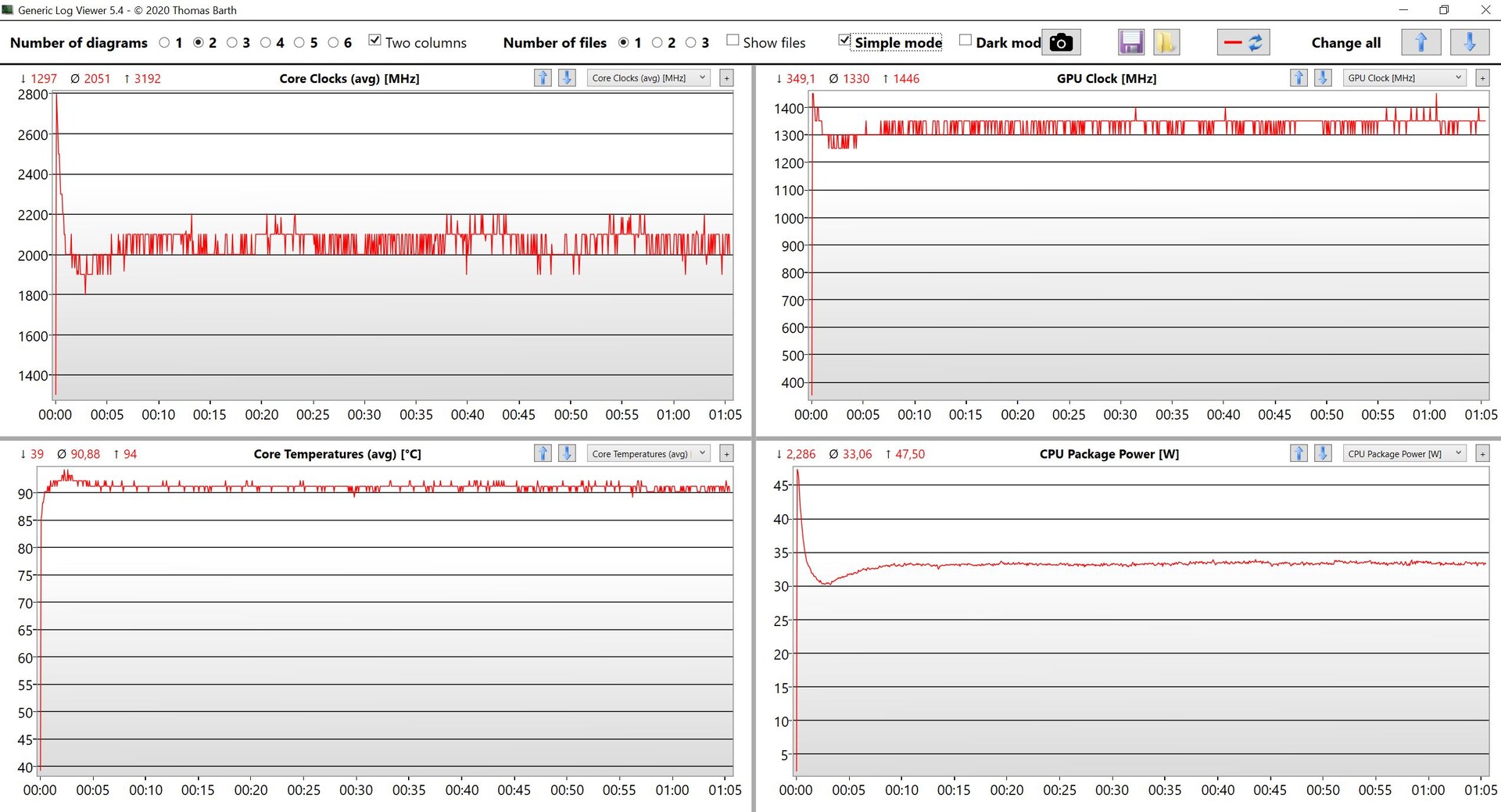Open the CPU Package Power [W] dropdown
The image size is (1501, 812).
coord(1405,454)
